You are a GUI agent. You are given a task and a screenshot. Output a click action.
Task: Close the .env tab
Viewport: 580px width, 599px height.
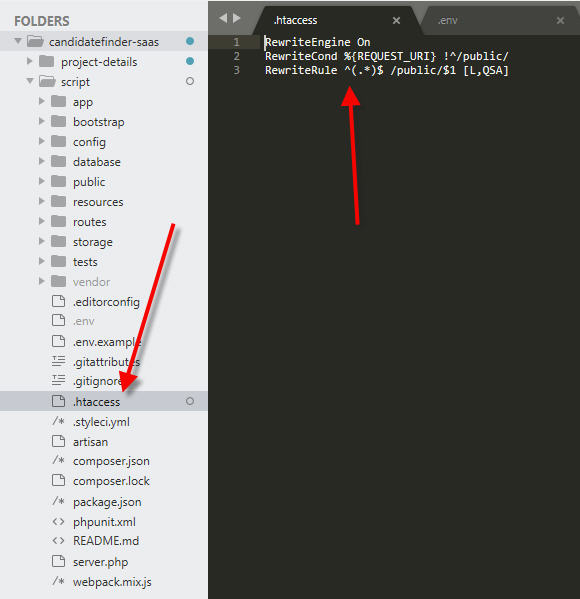coord(560,21)
